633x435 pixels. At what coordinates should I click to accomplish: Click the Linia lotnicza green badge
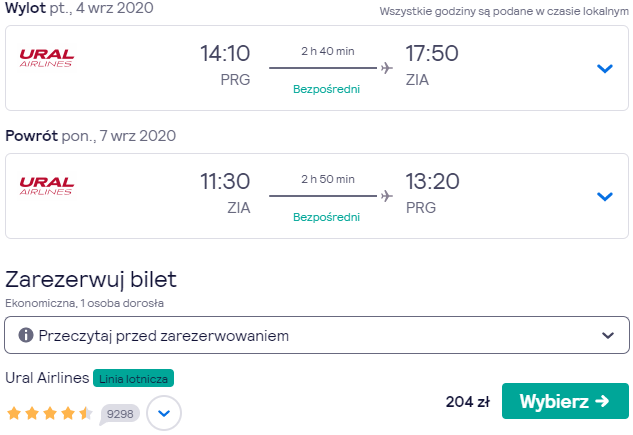(x=133, y=379)
